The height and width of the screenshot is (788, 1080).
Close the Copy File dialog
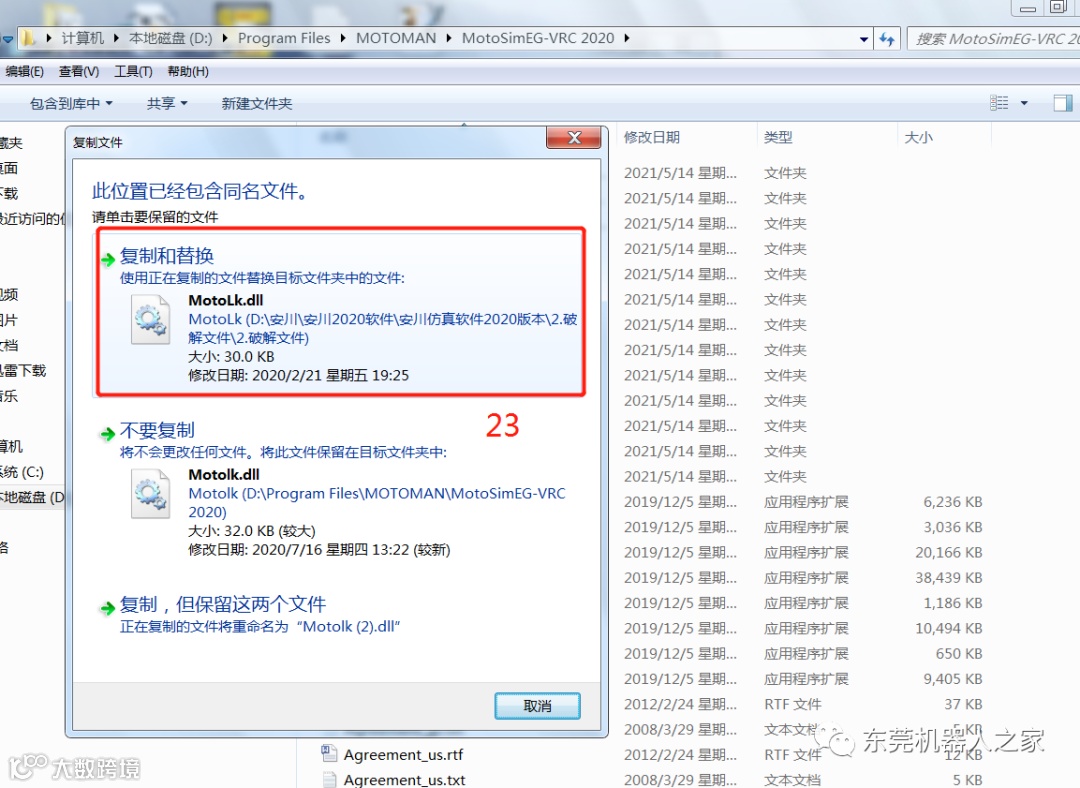click(x=574, y=138)
